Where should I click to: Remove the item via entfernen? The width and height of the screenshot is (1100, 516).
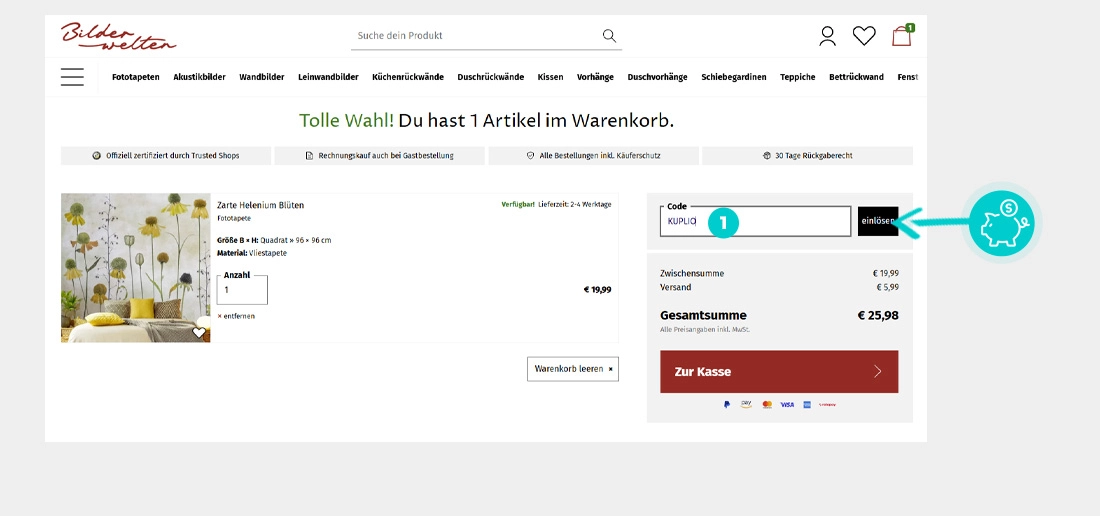(236, 316)
